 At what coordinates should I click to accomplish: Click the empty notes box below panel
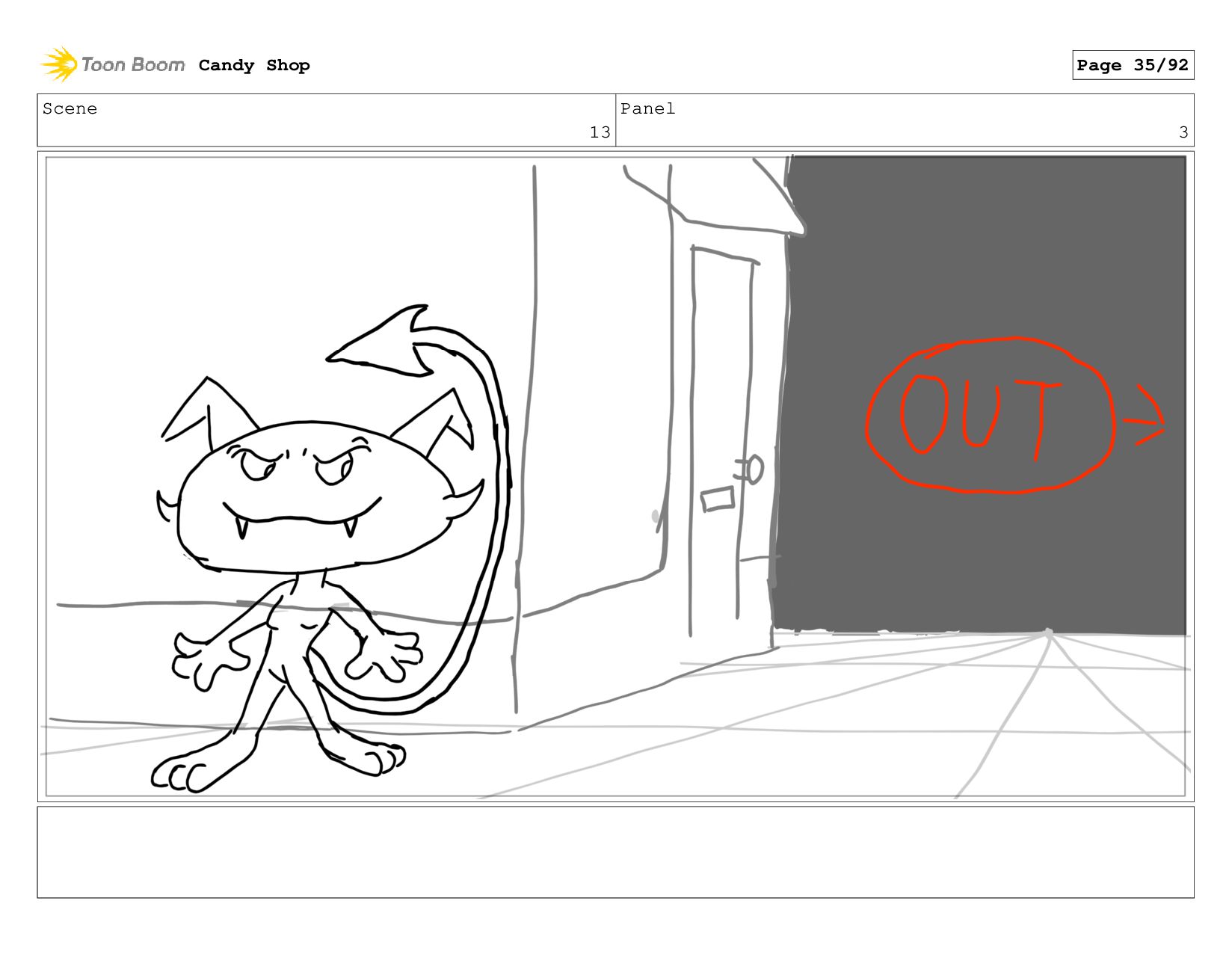tap(615, 852)
